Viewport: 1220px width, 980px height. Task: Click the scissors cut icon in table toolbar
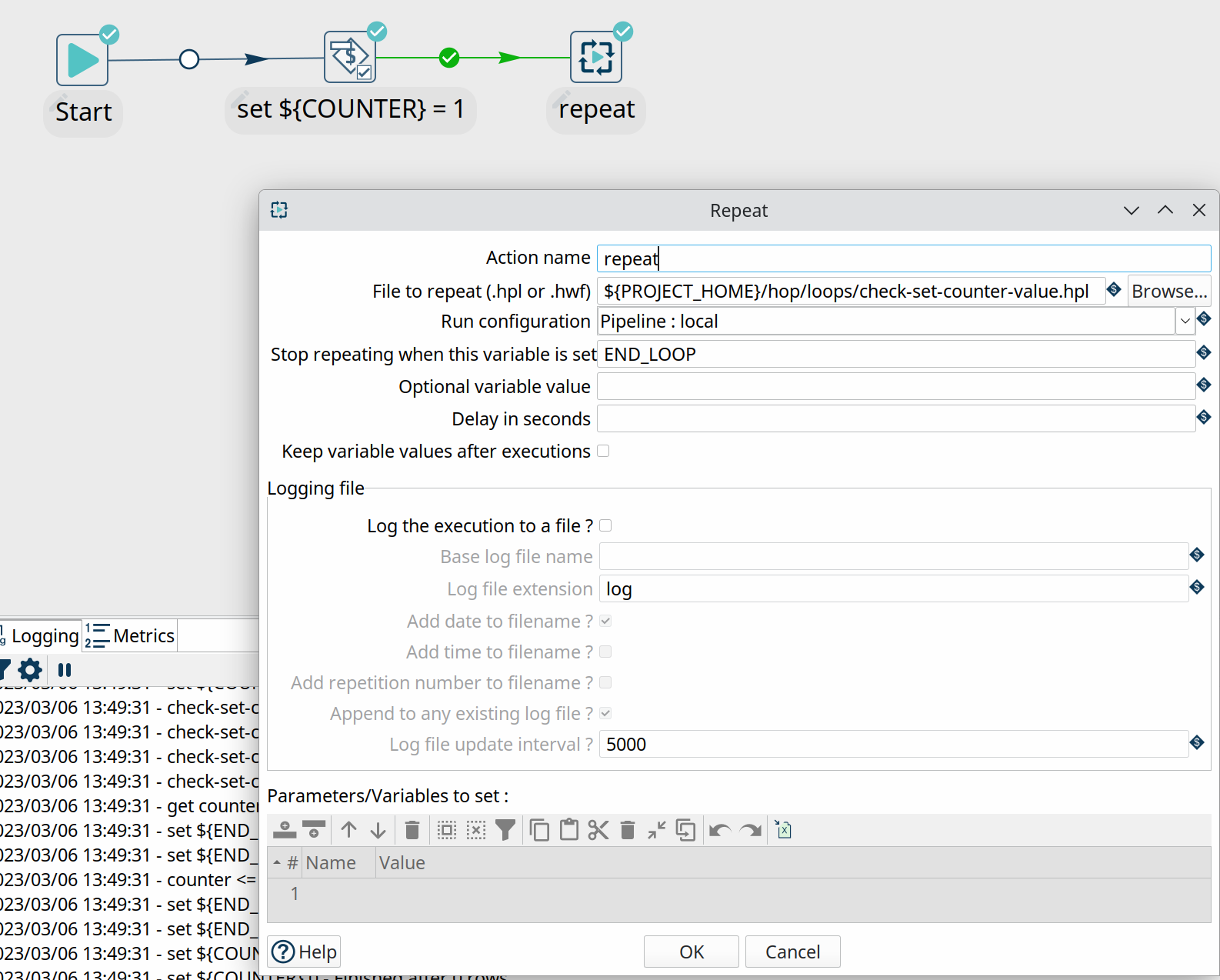598,830
